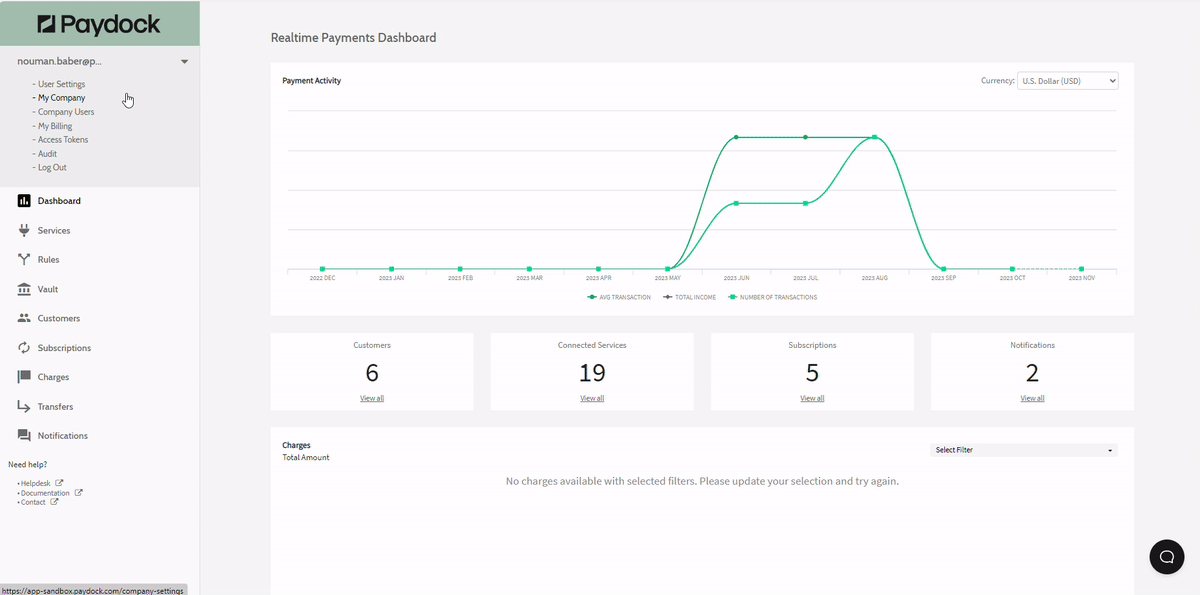This screenshot has width=1200, height=595.
Task: Open the chat support widget
Action: 1166,557
